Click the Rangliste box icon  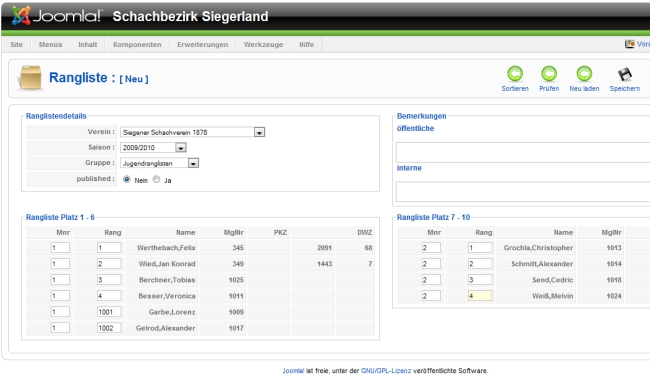pyautogui.click(x=30, y=77)
